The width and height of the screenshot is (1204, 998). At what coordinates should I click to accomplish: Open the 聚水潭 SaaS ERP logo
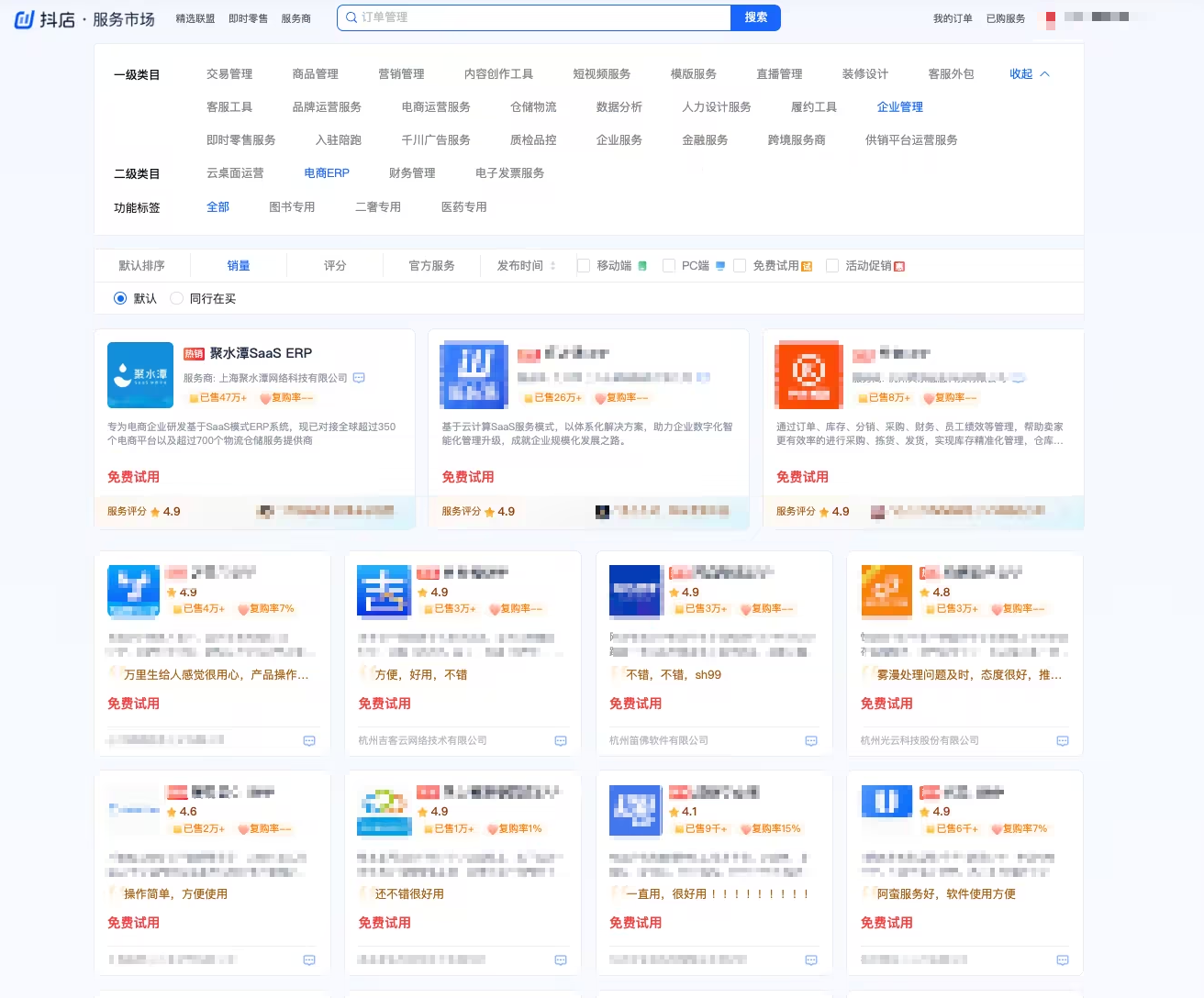coord(140,375)
